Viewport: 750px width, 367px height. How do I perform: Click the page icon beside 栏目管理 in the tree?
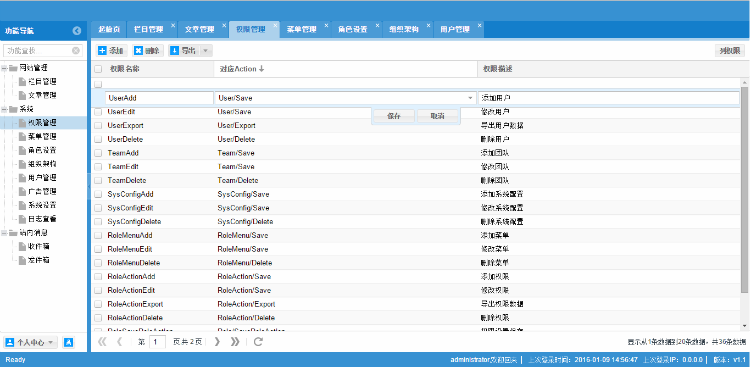coord(22,82)
